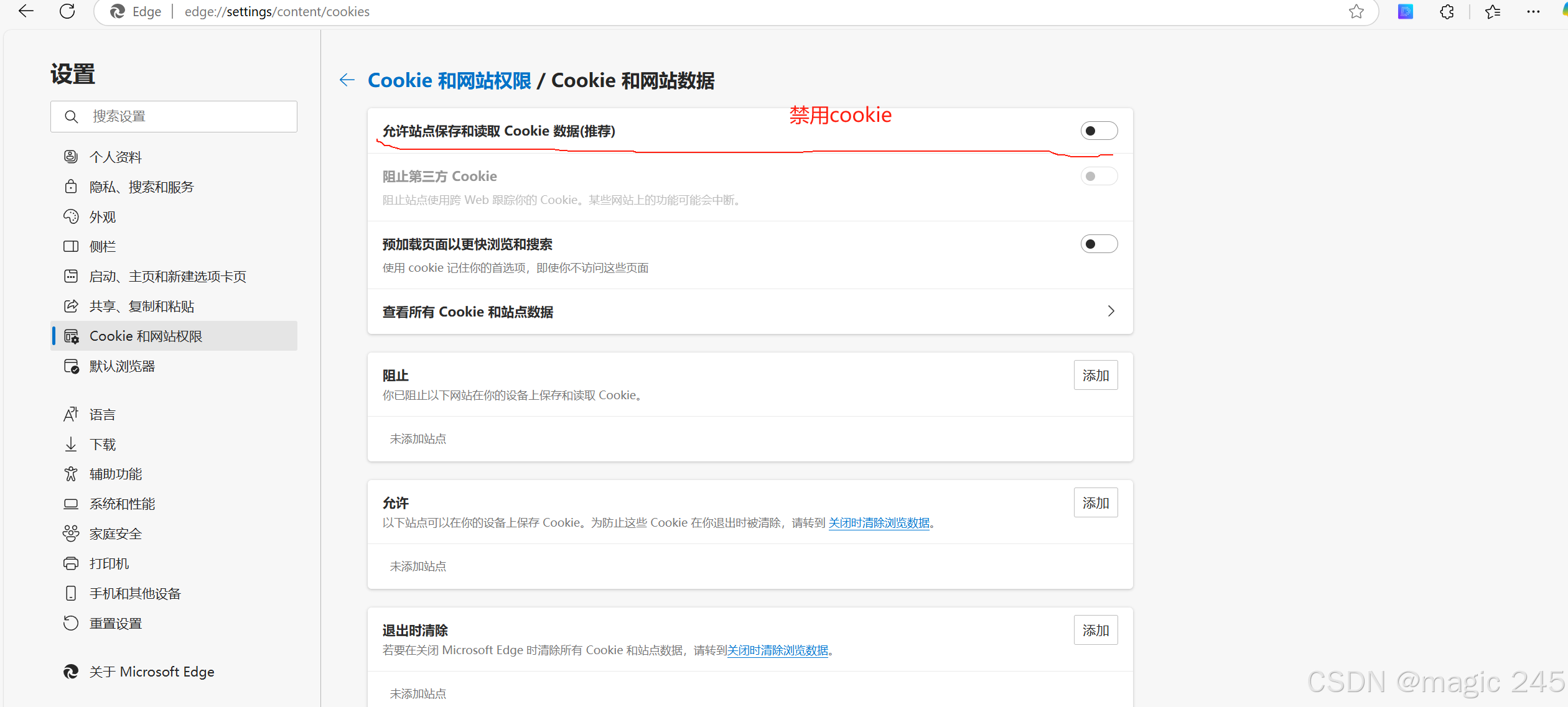Toggle 预加载页面以更快浏览和搜索 switch
This screenshot has width=1568, height=707.
pyautogui.click(x=1098, y=244)
